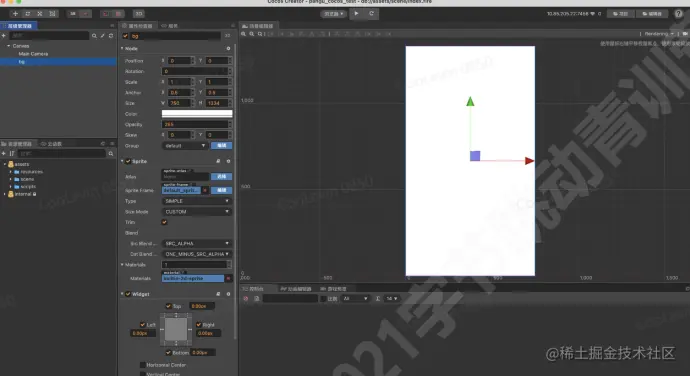Click the assets search magnifier icon

pos(111,153)
